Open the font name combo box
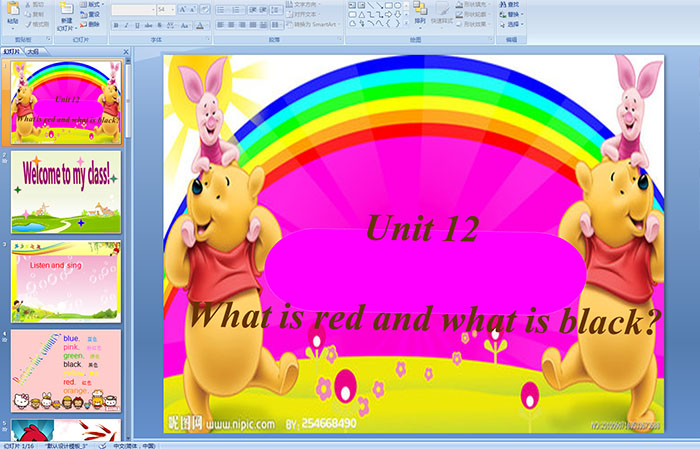The image size is (700, 449). tap(133, 9)
